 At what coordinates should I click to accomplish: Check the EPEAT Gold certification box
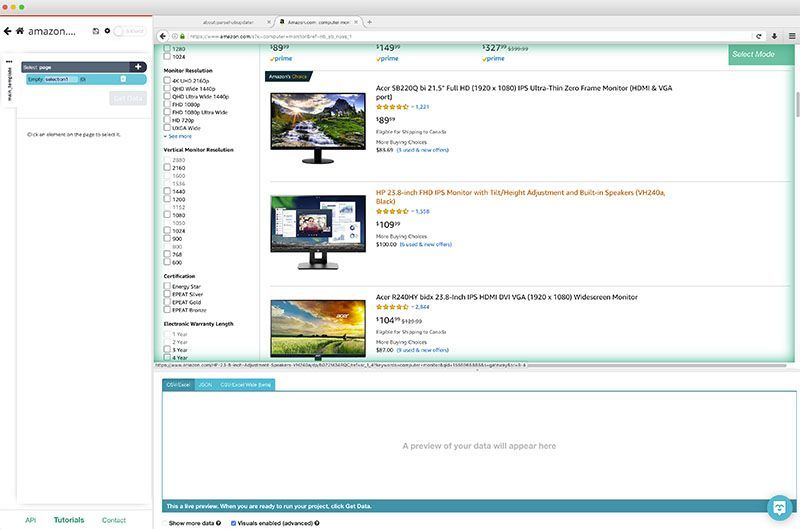(x=167, y=302)
